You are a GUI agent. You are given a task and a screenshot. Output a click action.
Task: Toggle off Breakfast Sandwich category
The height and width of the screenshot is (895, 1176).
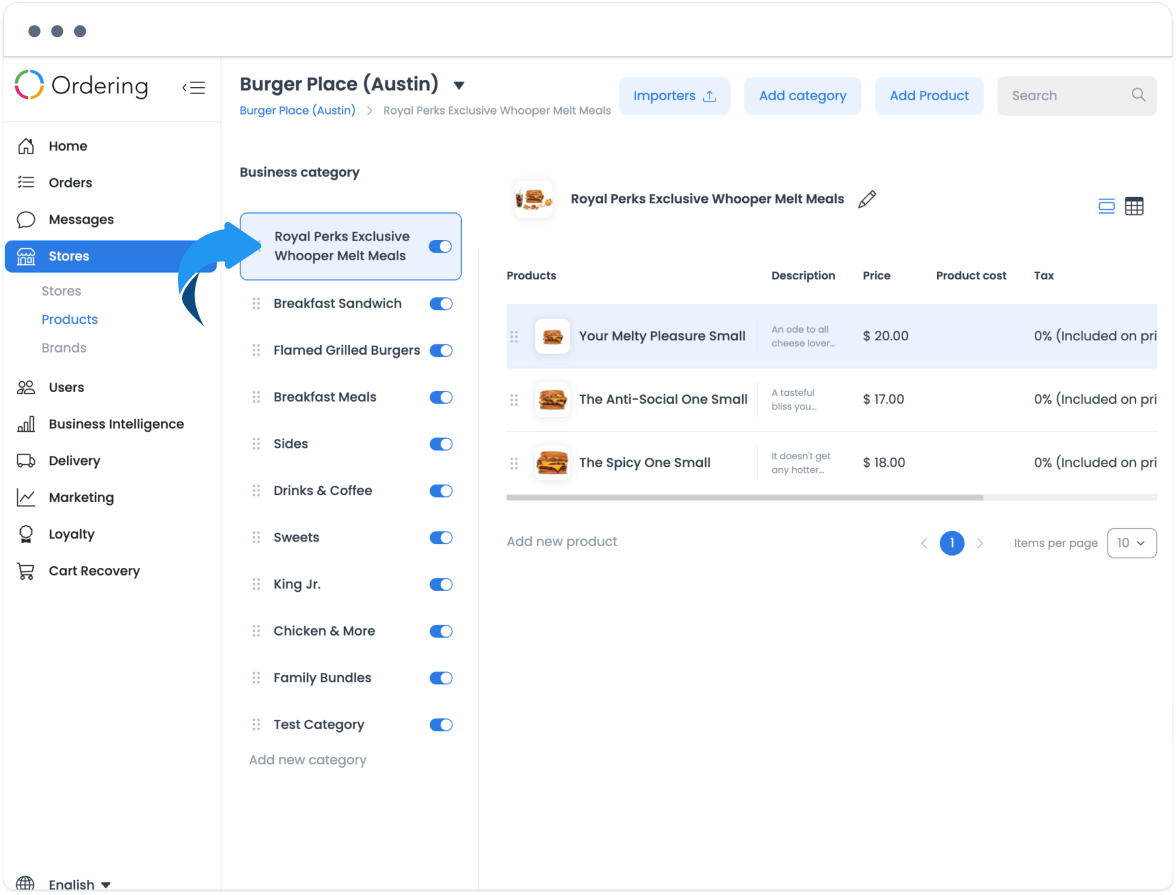coord(441,304)
